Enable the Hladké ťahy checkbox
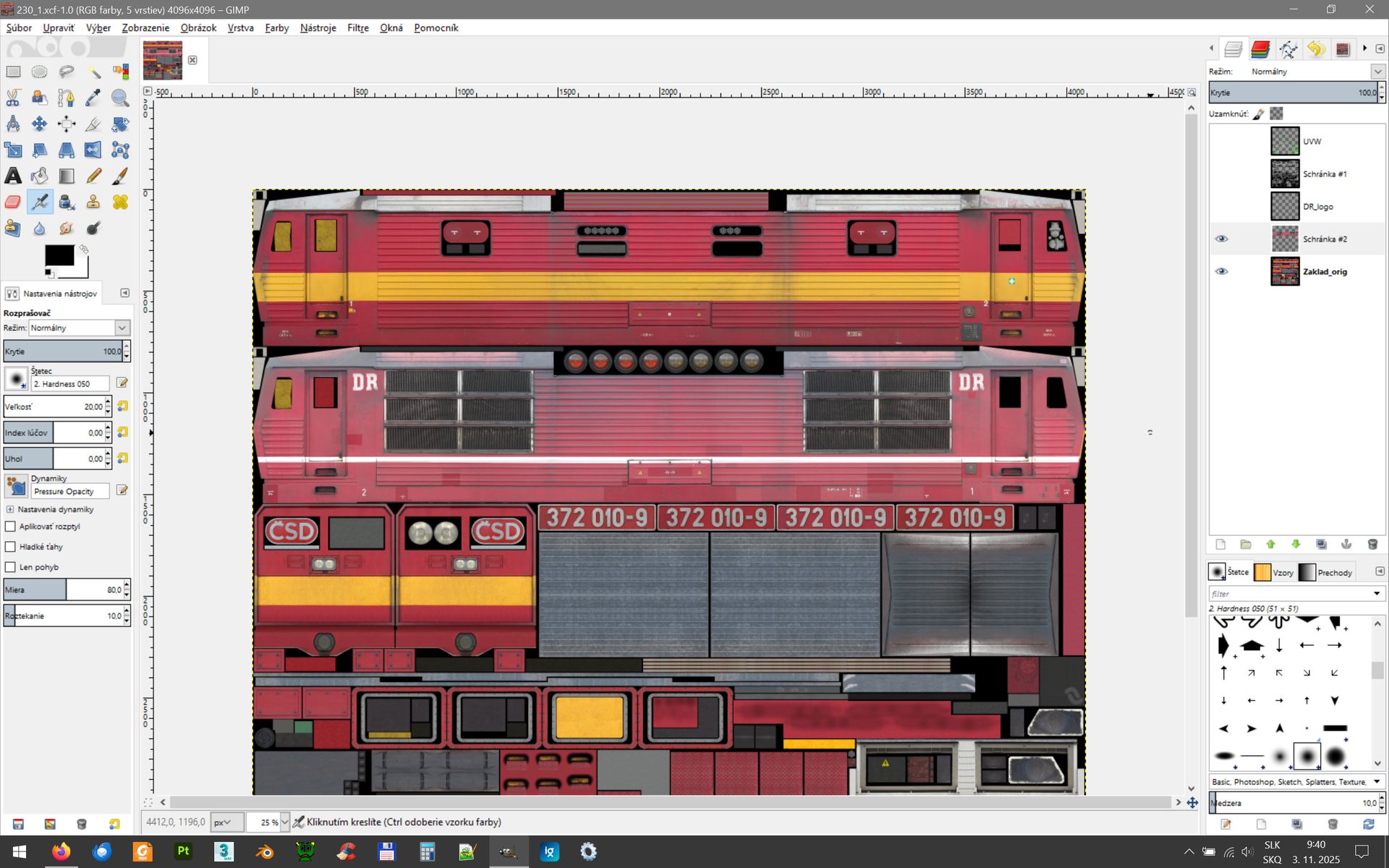 point(11,547)
